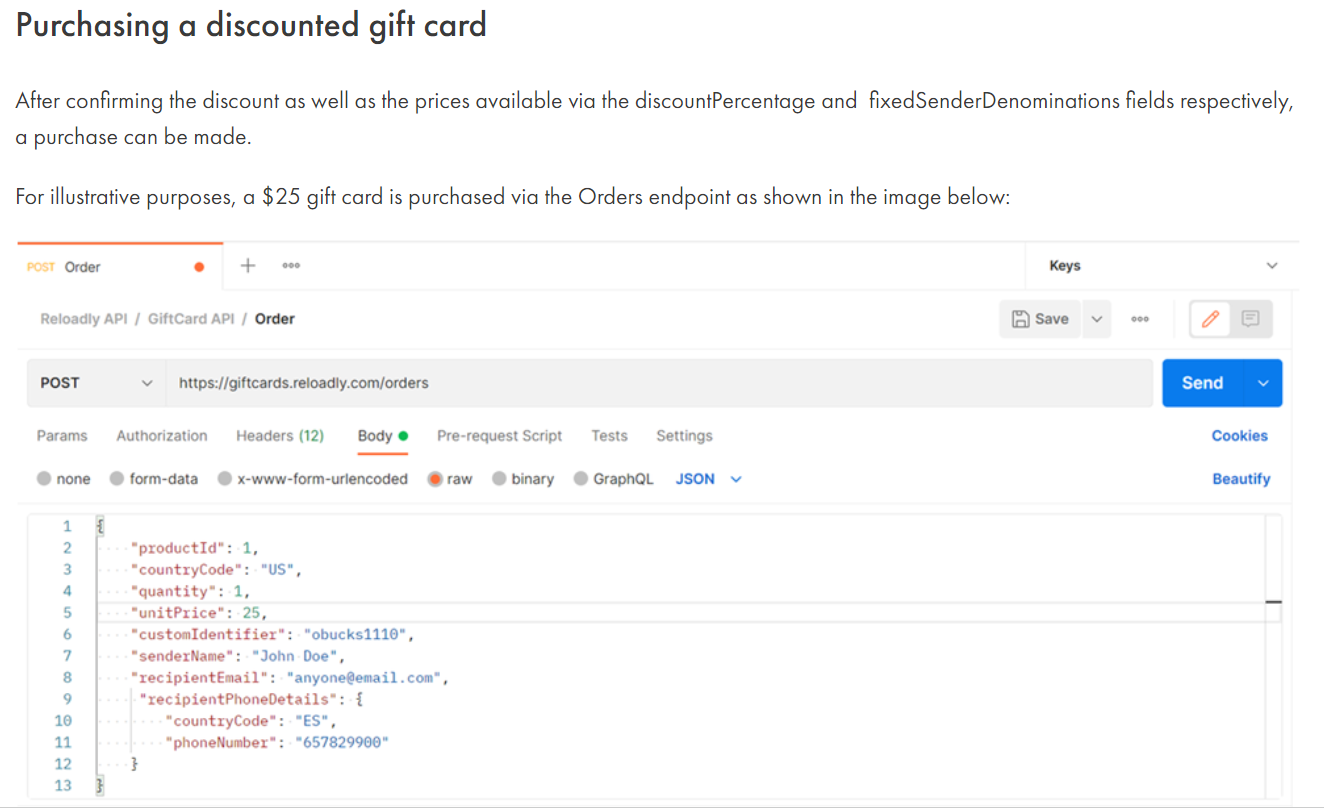Click the unsaved orange dot on Order tab
Image resolution: width=1324 pixels, height=808 pixels.
(199, 267)
